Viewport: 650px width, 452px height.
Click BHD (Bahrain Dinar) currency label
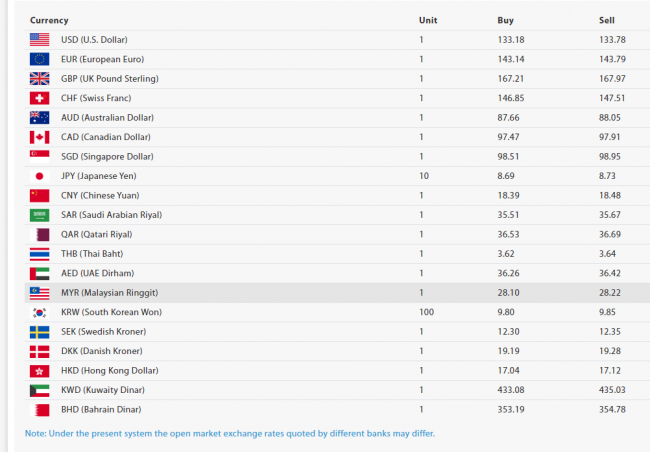point(101,410)
